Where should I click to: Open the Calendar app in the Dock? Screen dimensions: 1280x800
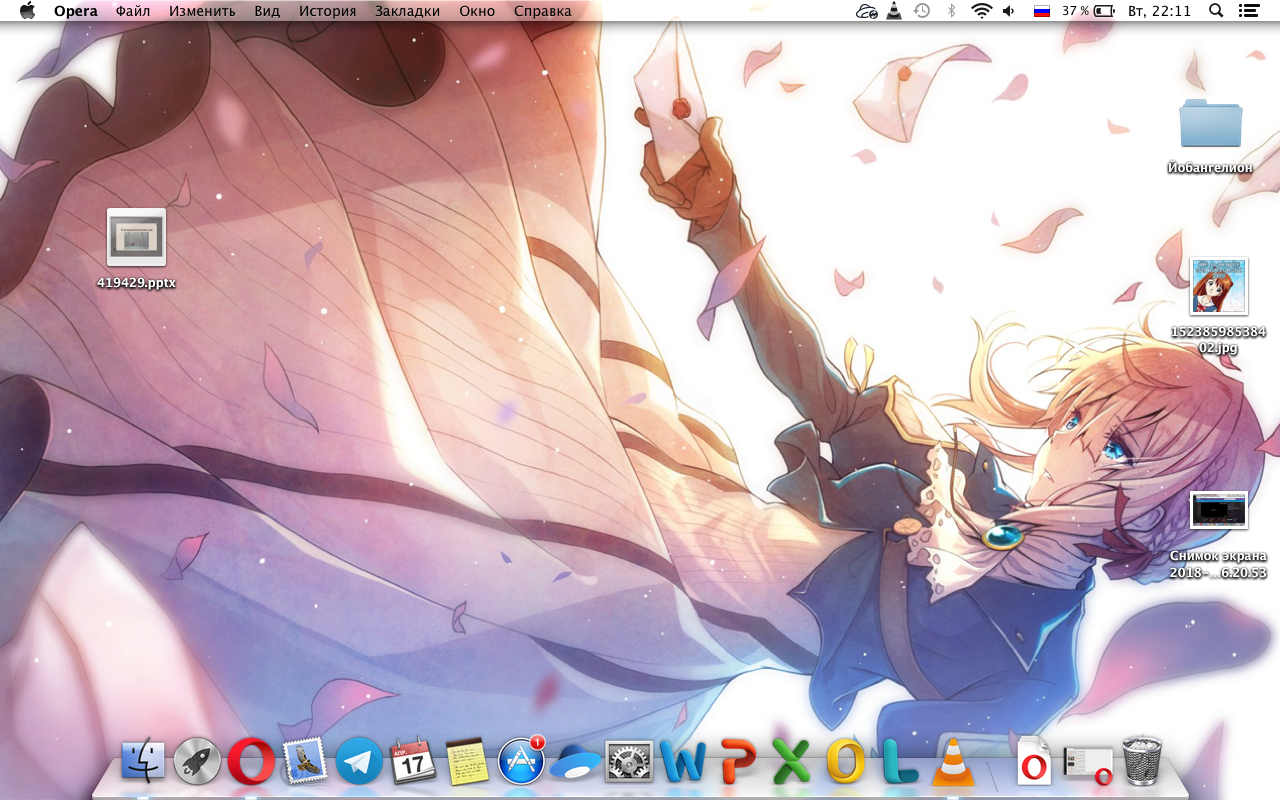(413, 763)
